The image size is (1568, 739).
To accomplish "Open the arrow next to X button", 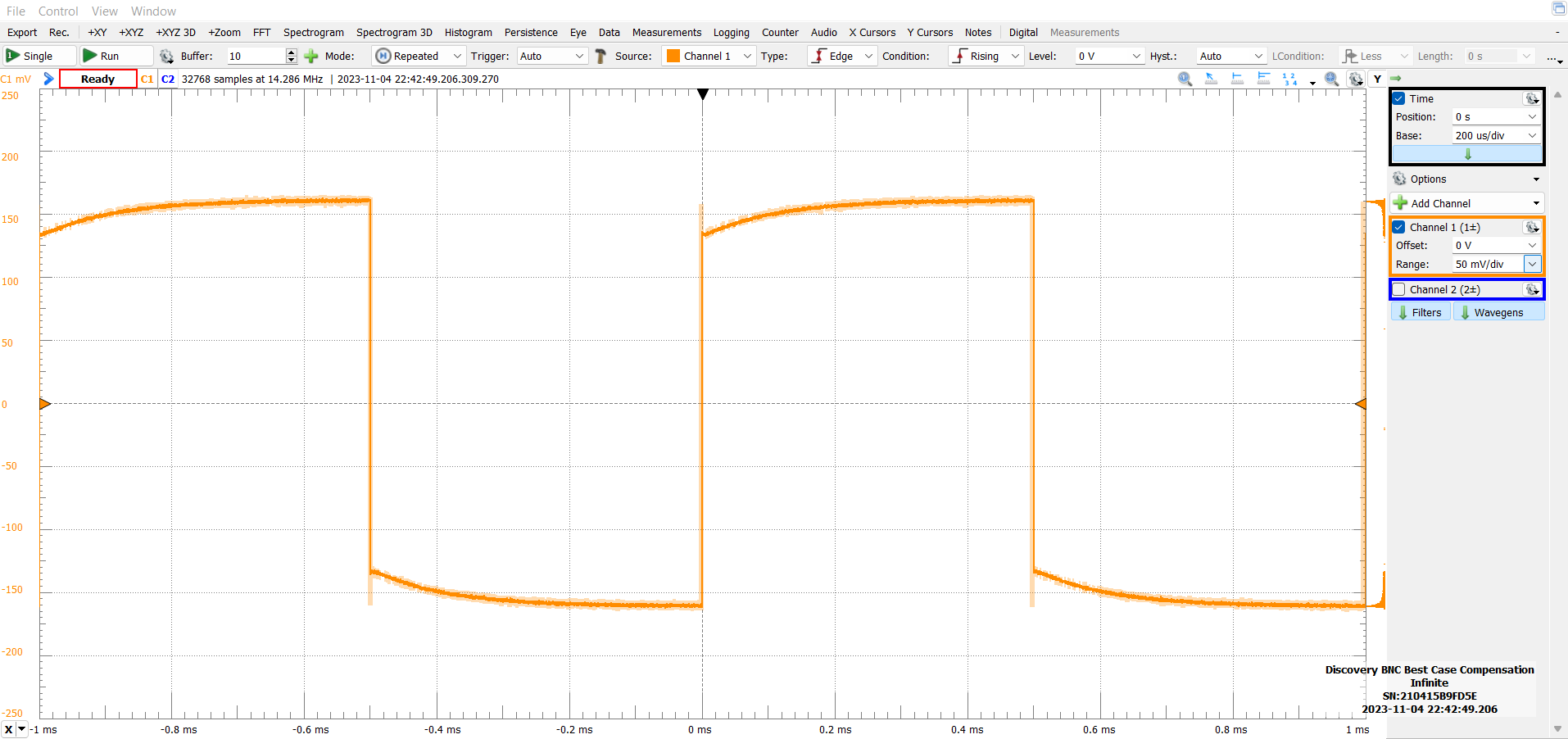I will pyautogui.click(x=22, y=729).
